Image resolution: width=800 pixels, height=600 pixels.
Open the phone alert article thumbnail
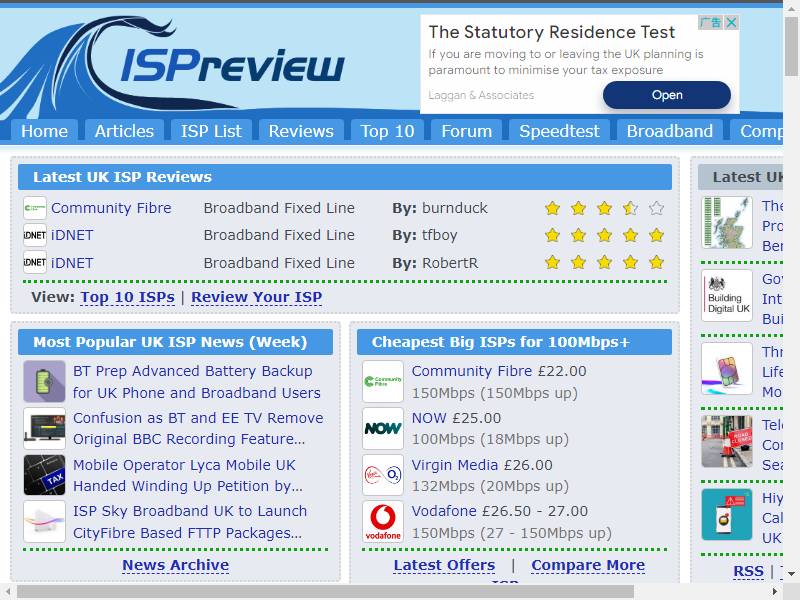[x=727, y=515]
